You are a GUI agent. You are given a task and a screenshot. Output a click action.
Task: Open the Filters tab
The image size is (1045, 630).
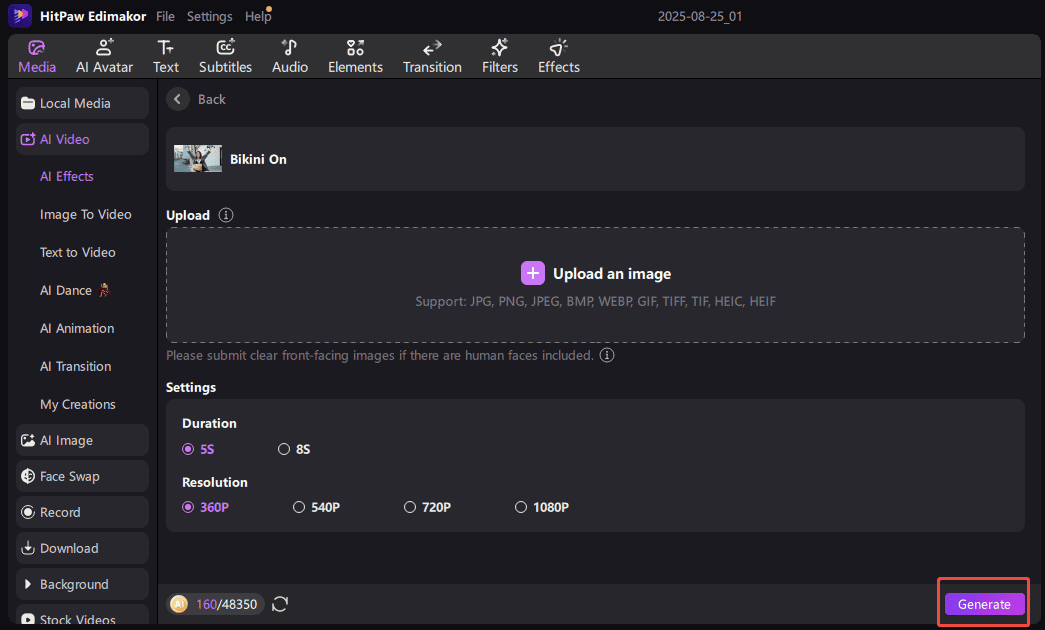500,57
